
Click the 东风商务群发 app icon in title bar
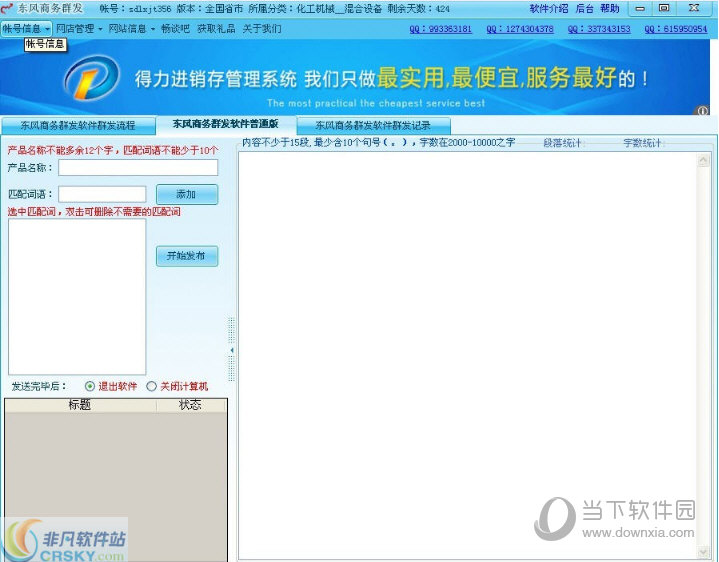6,8
